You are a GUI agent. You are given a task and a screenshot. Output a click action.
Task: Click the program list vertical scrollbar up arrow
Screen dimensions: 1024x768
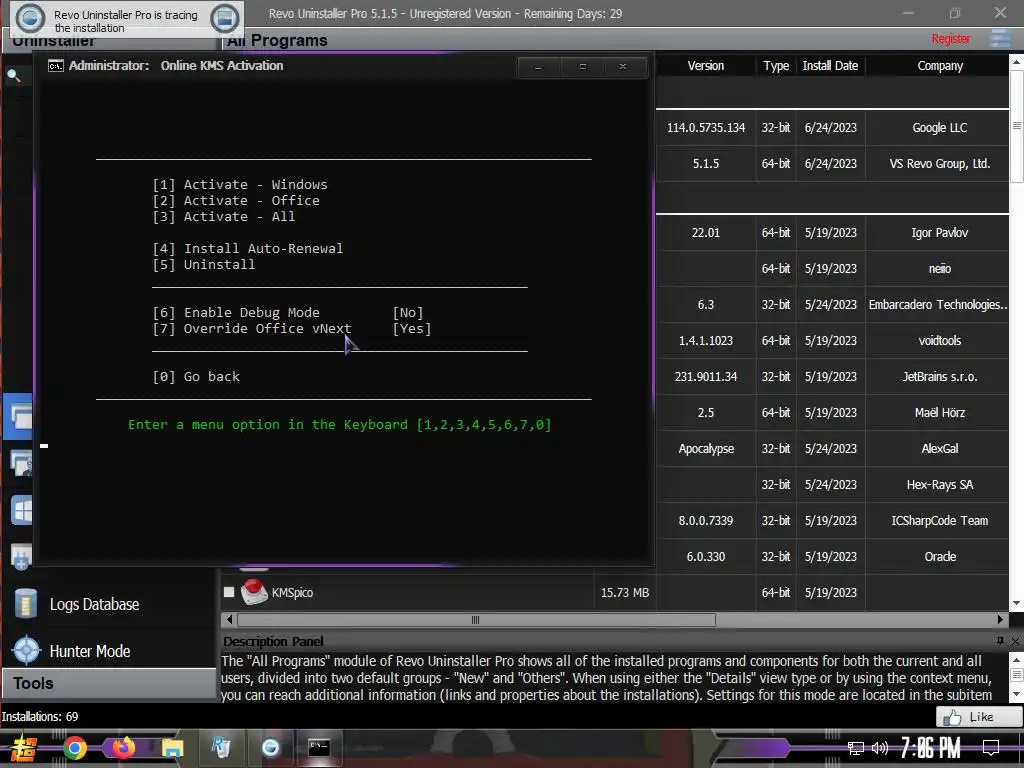coord(1016,62)
